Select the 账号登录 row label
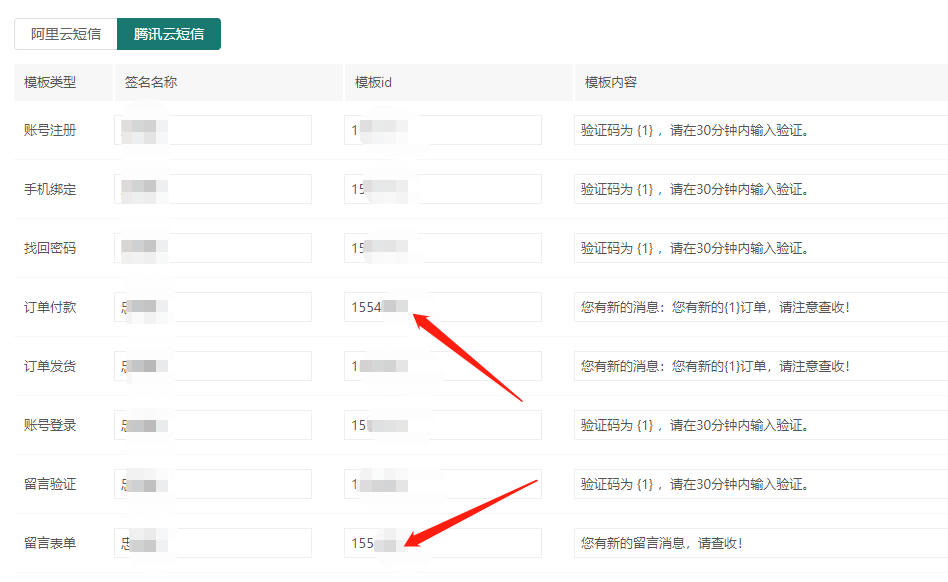The image size is (948, 582). 50,425
